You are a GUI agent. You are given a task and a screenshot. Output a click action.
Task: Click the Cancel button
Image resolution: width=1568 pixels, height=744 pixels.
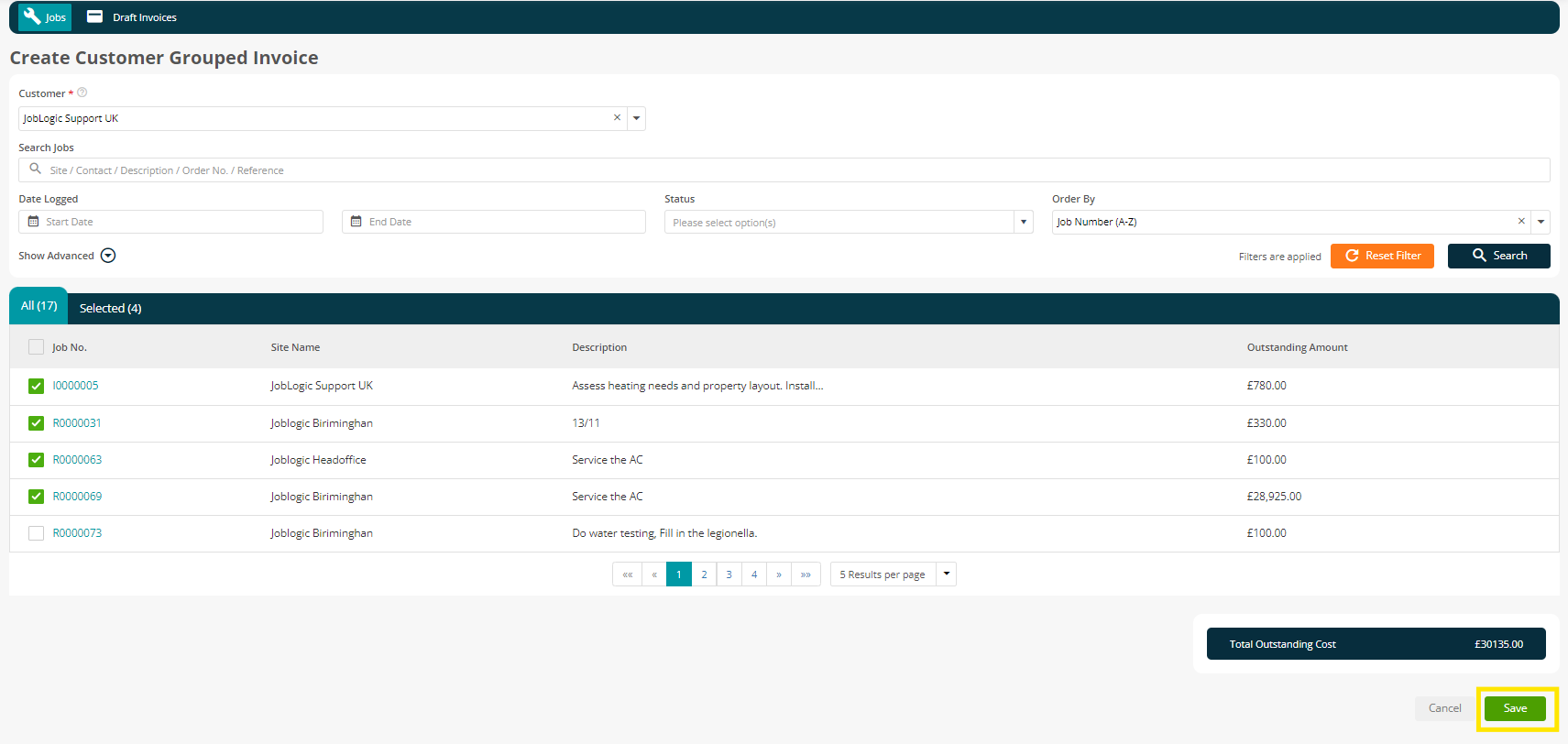tap(1444, 708)
